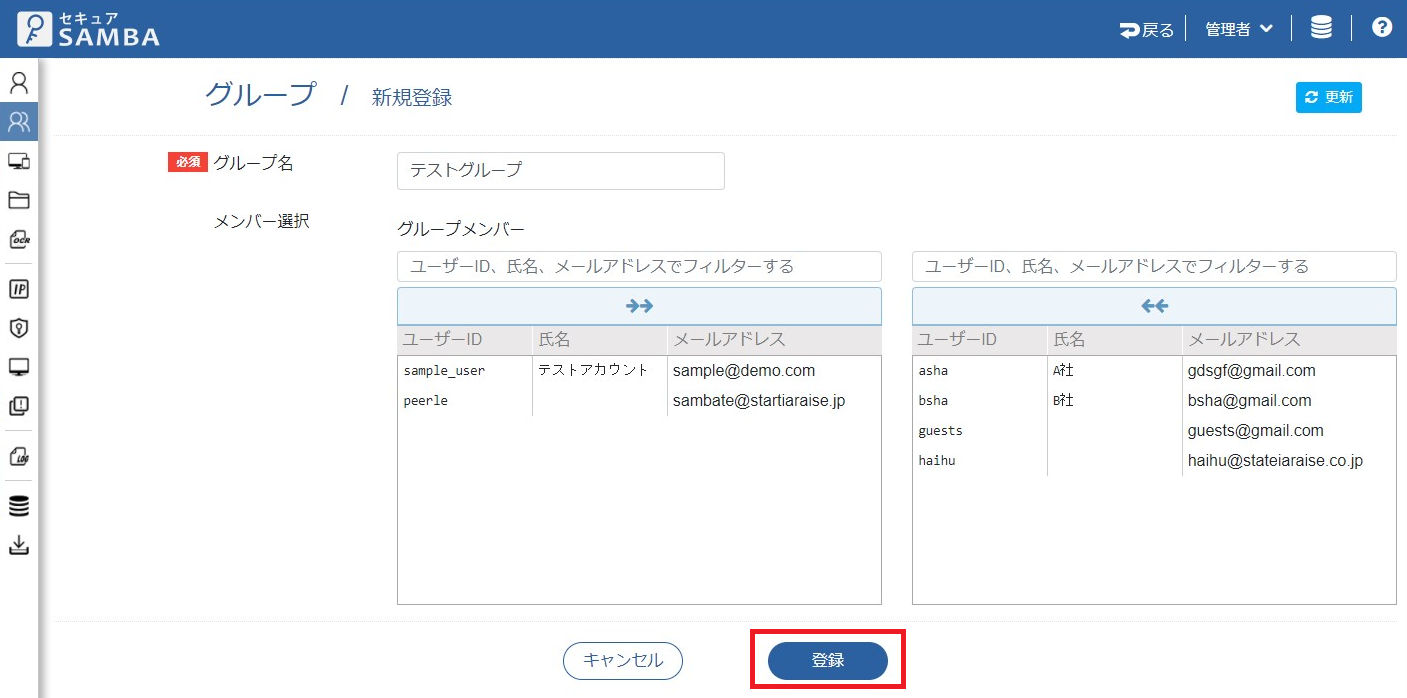The image size is (1407, 698).
Task: Open the OCR icon in sidebar
Action: click(18, 240)
